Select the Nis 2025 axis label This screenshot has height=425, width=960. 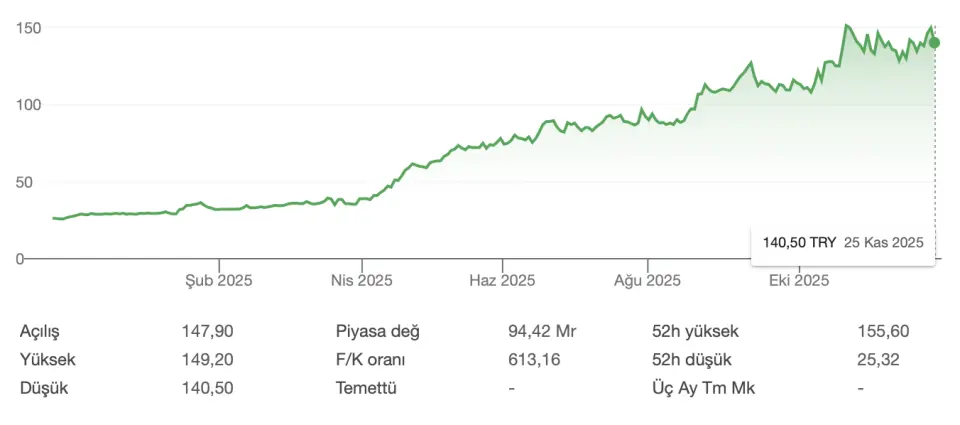(x=361, y=281)
